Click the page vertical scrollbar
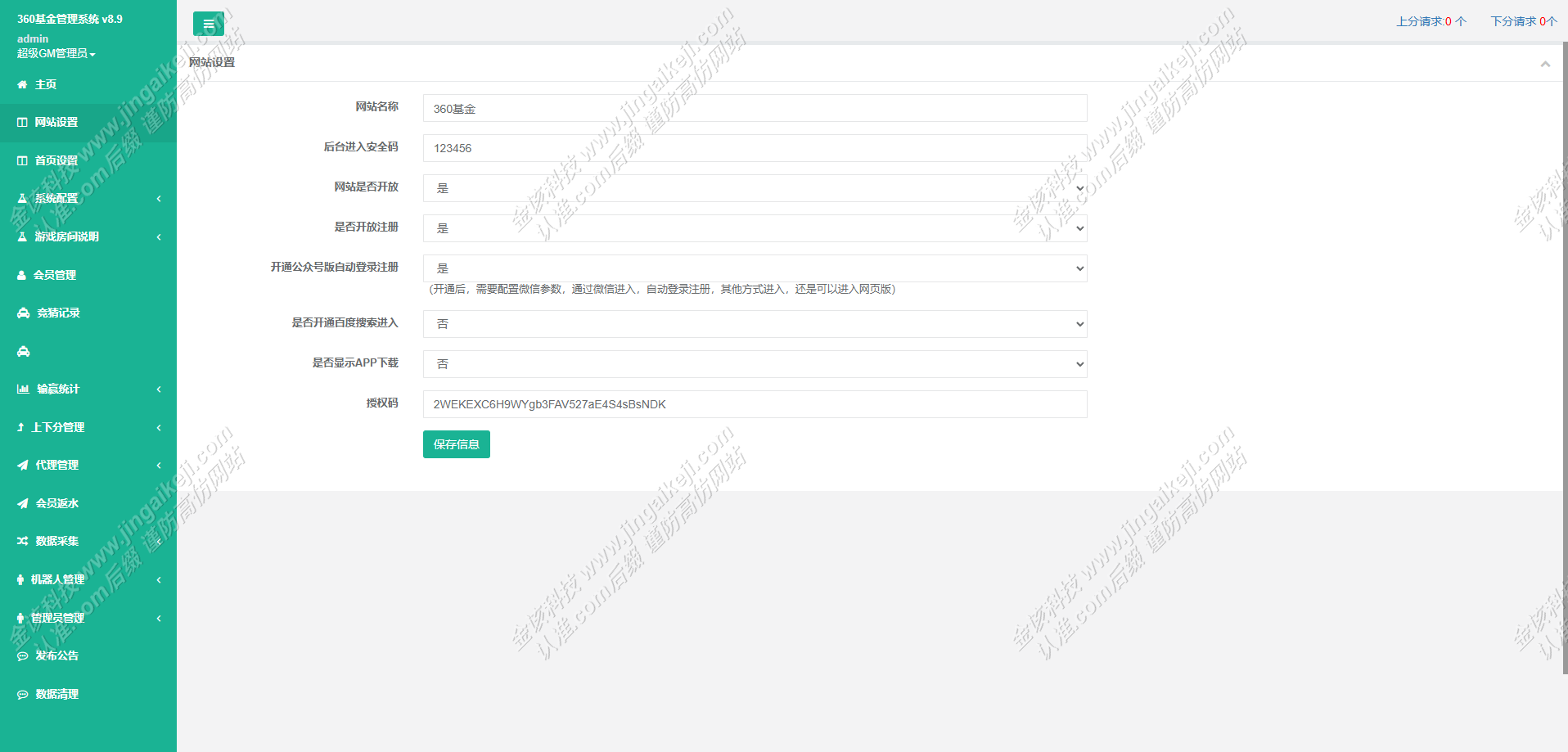This screenshot has width=1568, height=752. coord(1565,358)
